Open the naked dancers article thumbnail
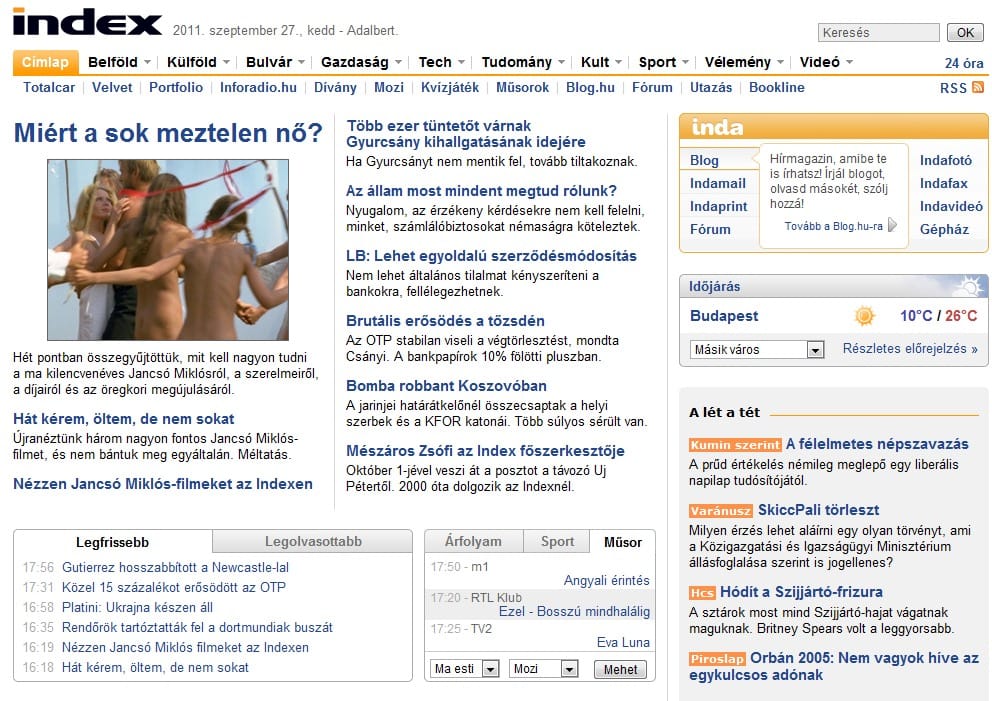This screenshot has width=992, height=701. click(x=168, y=250)
